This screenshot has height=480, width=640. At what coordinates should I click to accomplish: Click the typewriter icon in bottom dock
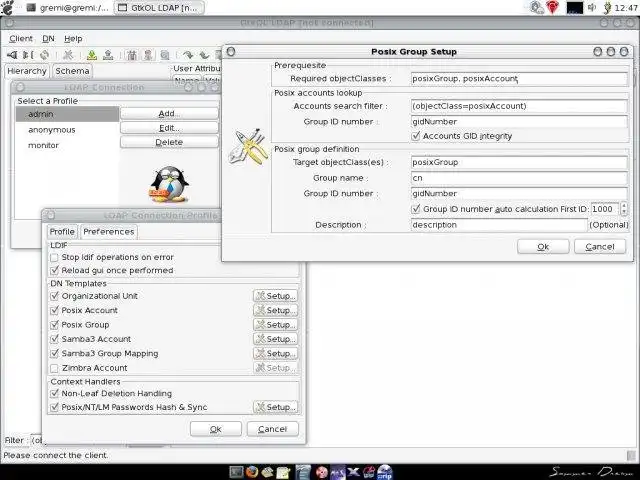coord(267,472)
